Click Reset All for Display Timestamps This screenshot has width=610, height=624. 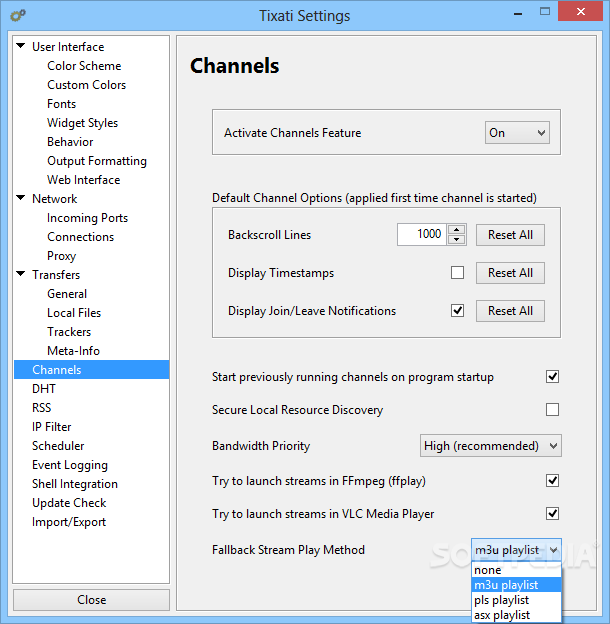coord(510,273)
